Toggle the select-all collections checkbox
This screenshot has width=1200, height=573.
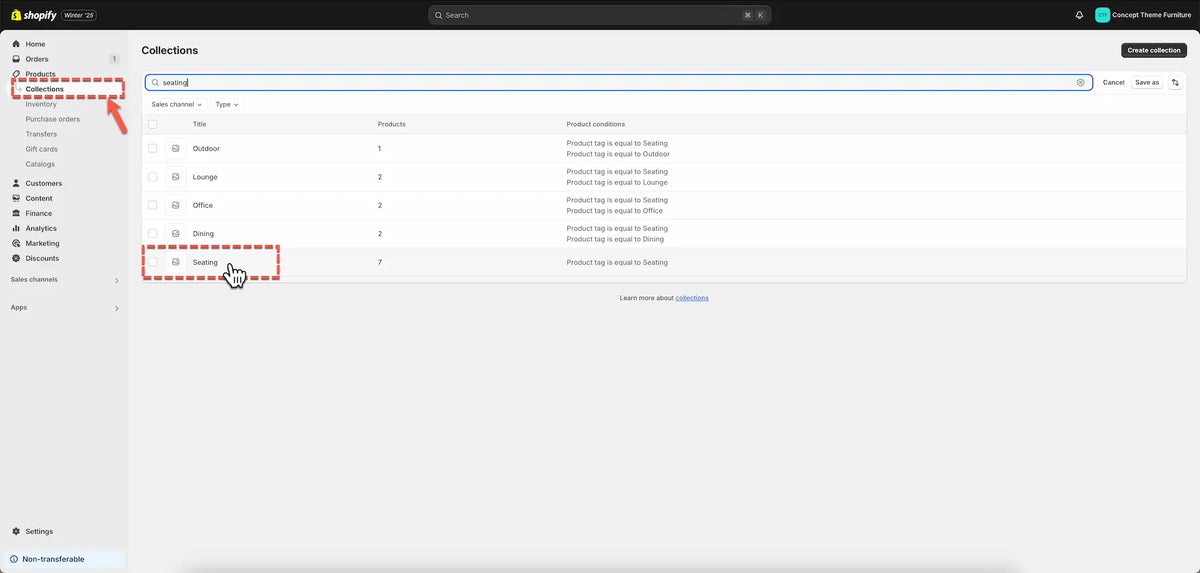pos(153,124)
